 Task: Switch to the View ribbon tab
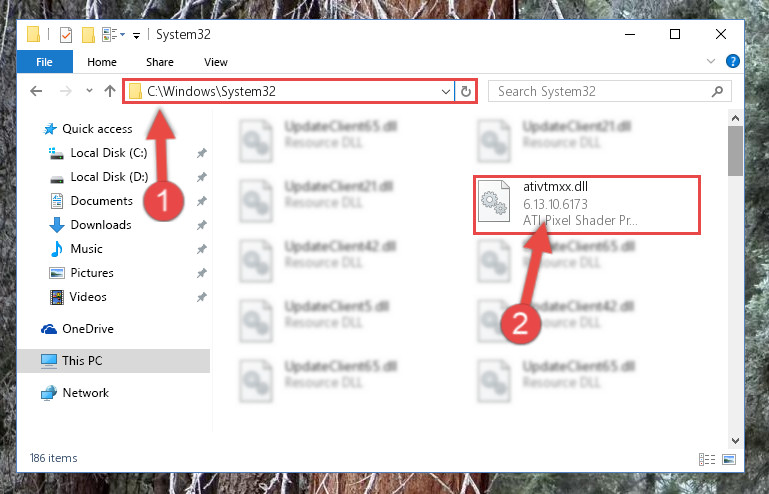click(216, 62)
